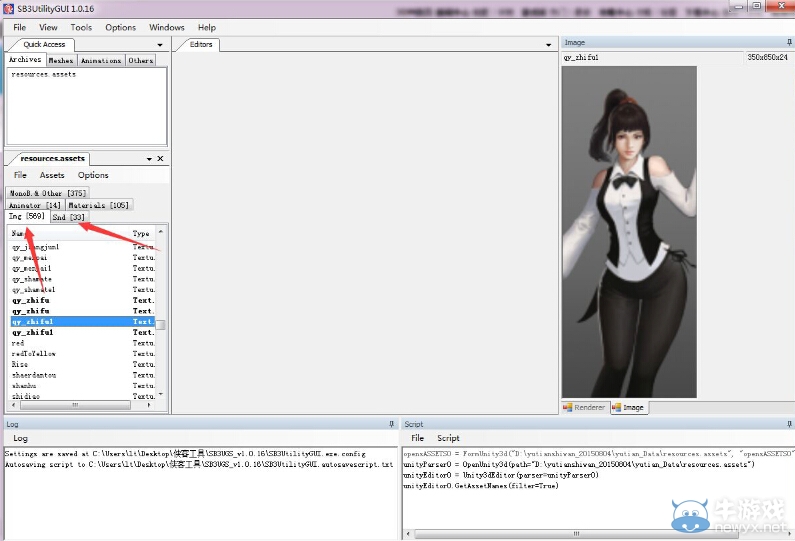Viewport: 795px width, 541px height.
Task: Open the Script menu in Script panel
Action: (x=448, y=438)
